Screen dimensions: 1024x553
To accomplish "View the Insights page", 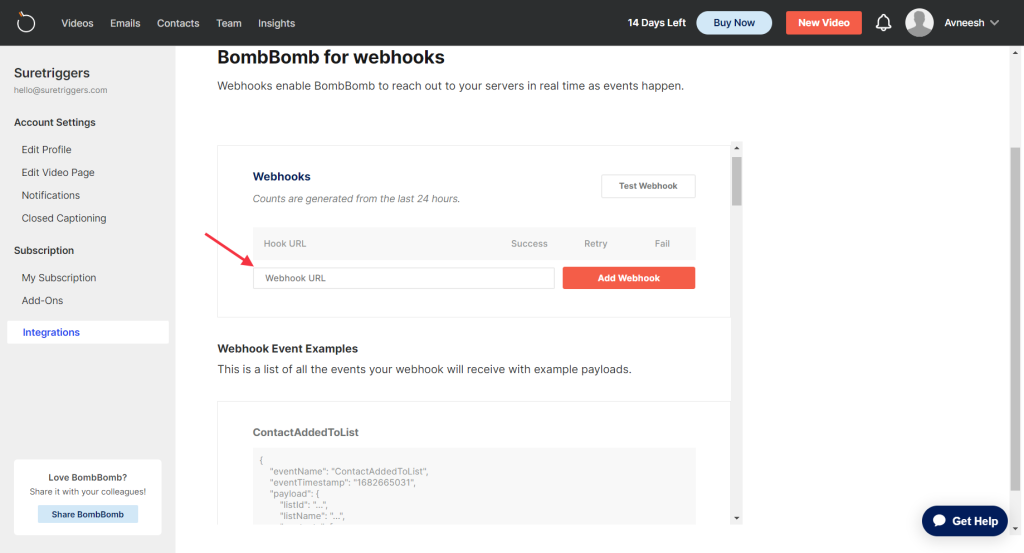I will point(276,23).
